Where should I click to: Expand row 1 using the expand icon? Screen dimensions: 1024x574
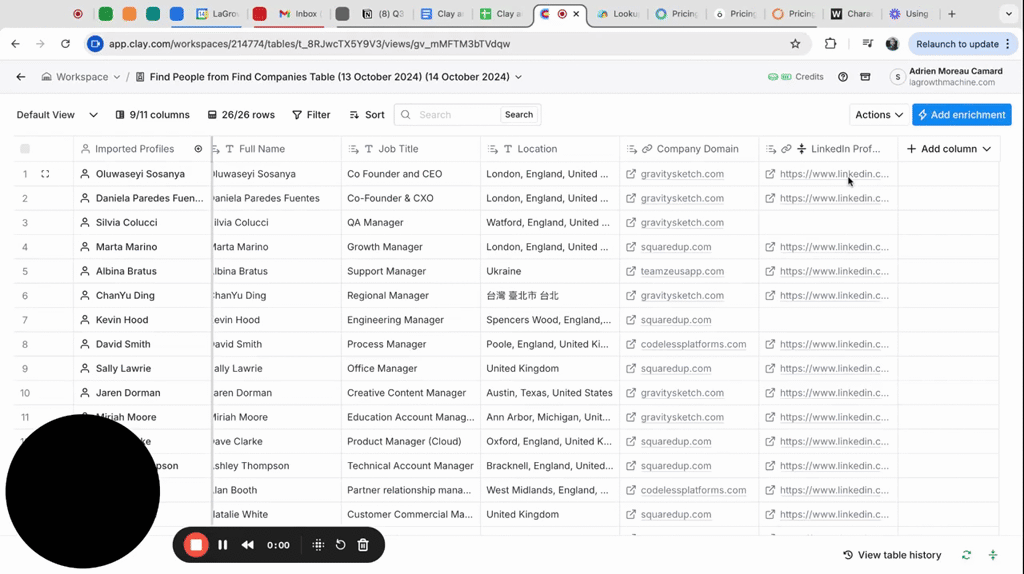click(x=45, y=174)
